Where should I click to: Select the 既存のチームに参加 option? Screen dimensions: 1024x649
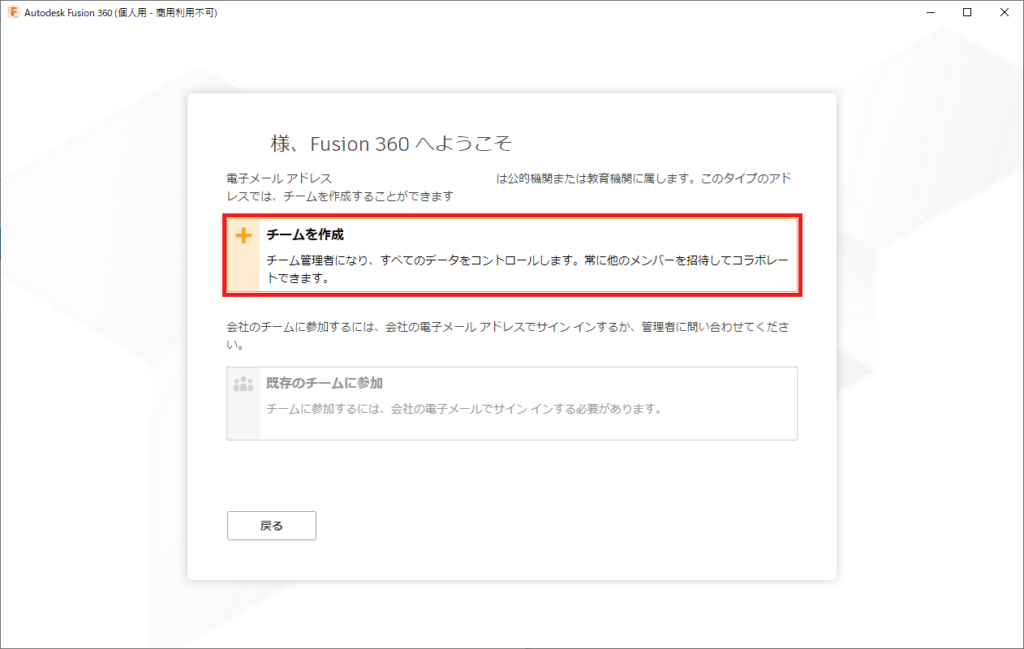[x=512, y=404]
